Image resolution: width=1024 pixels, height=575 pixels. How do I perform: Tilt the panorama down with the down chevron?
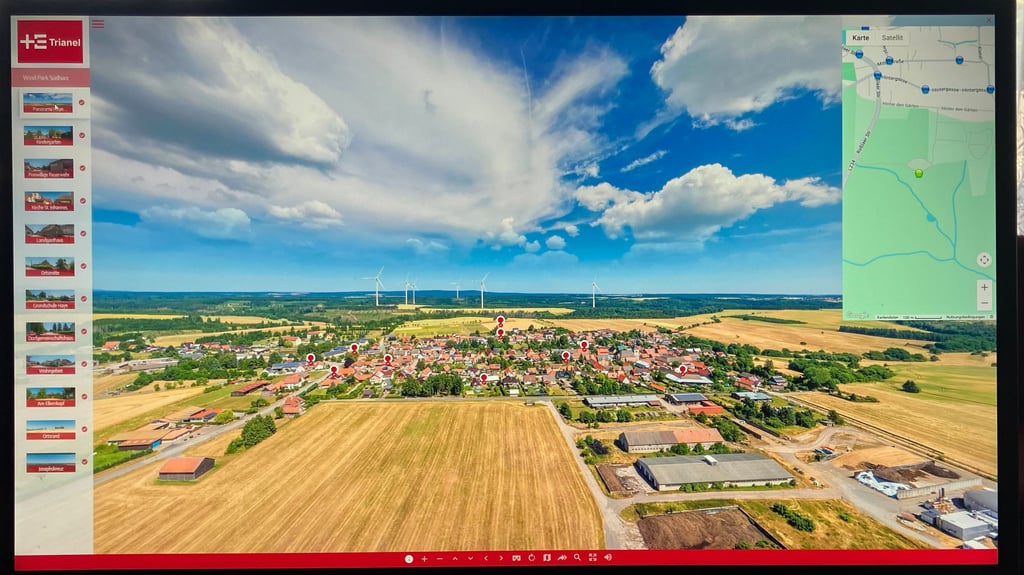[x=470, y=559]
